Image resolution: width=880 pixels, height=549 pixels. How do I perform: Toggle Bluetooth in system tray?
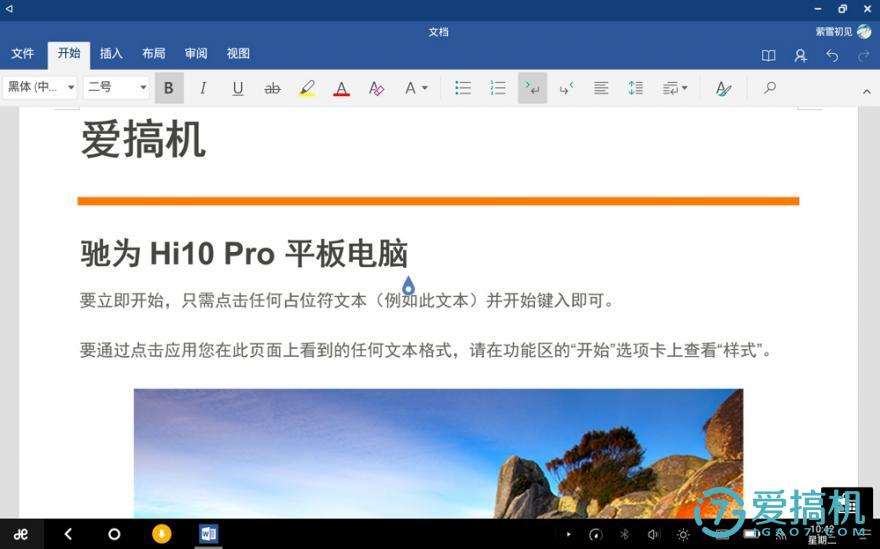coord(624,534)
